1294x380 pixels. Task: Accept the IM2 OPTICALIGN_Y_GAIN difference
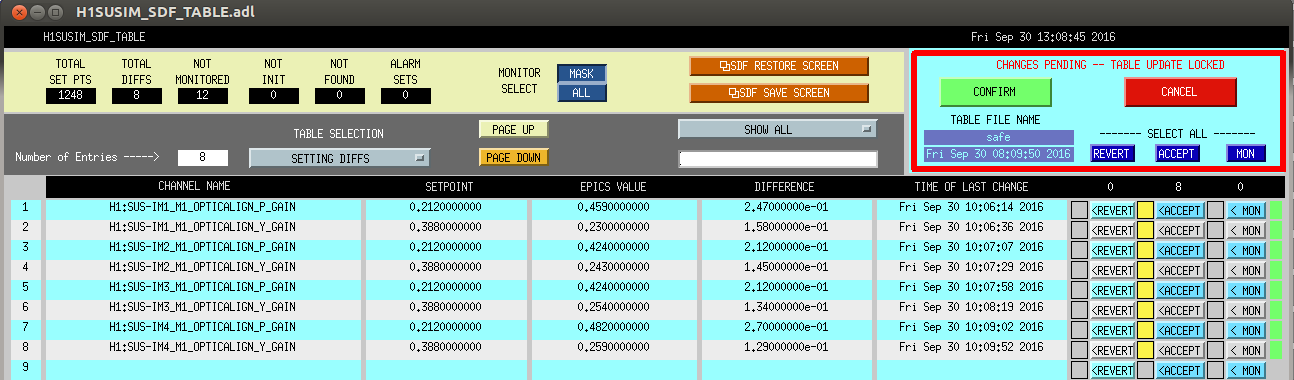[1180, 270]
